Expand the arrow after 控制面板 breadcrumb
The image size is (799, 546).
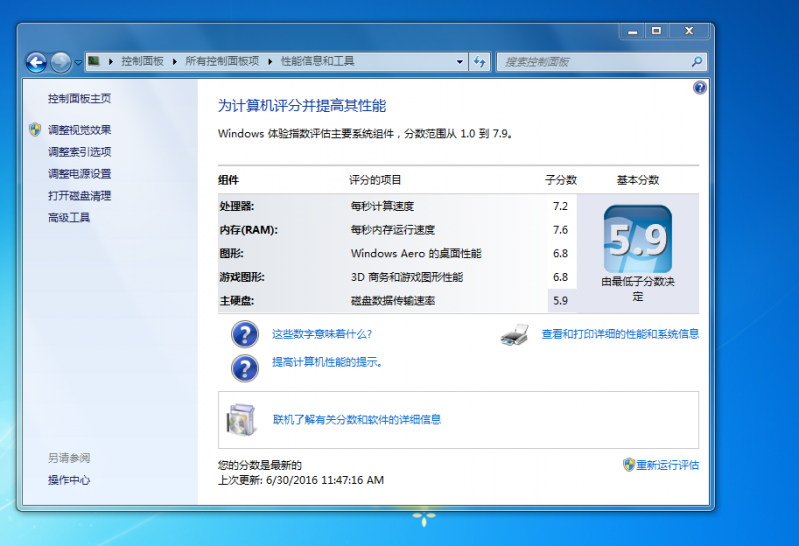[175, 62]
